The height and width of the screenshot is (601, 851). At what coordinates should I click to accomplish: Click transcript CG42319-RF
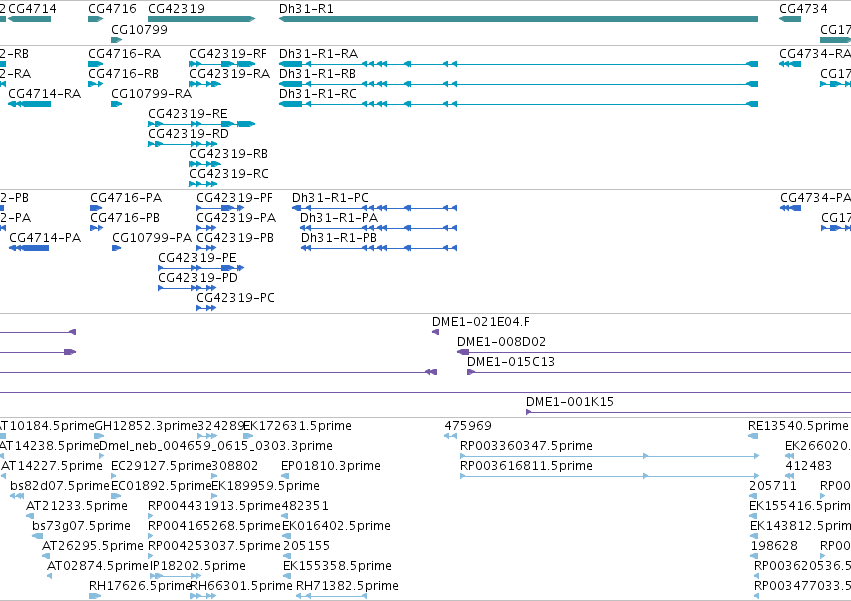click(x=228, y=54)
